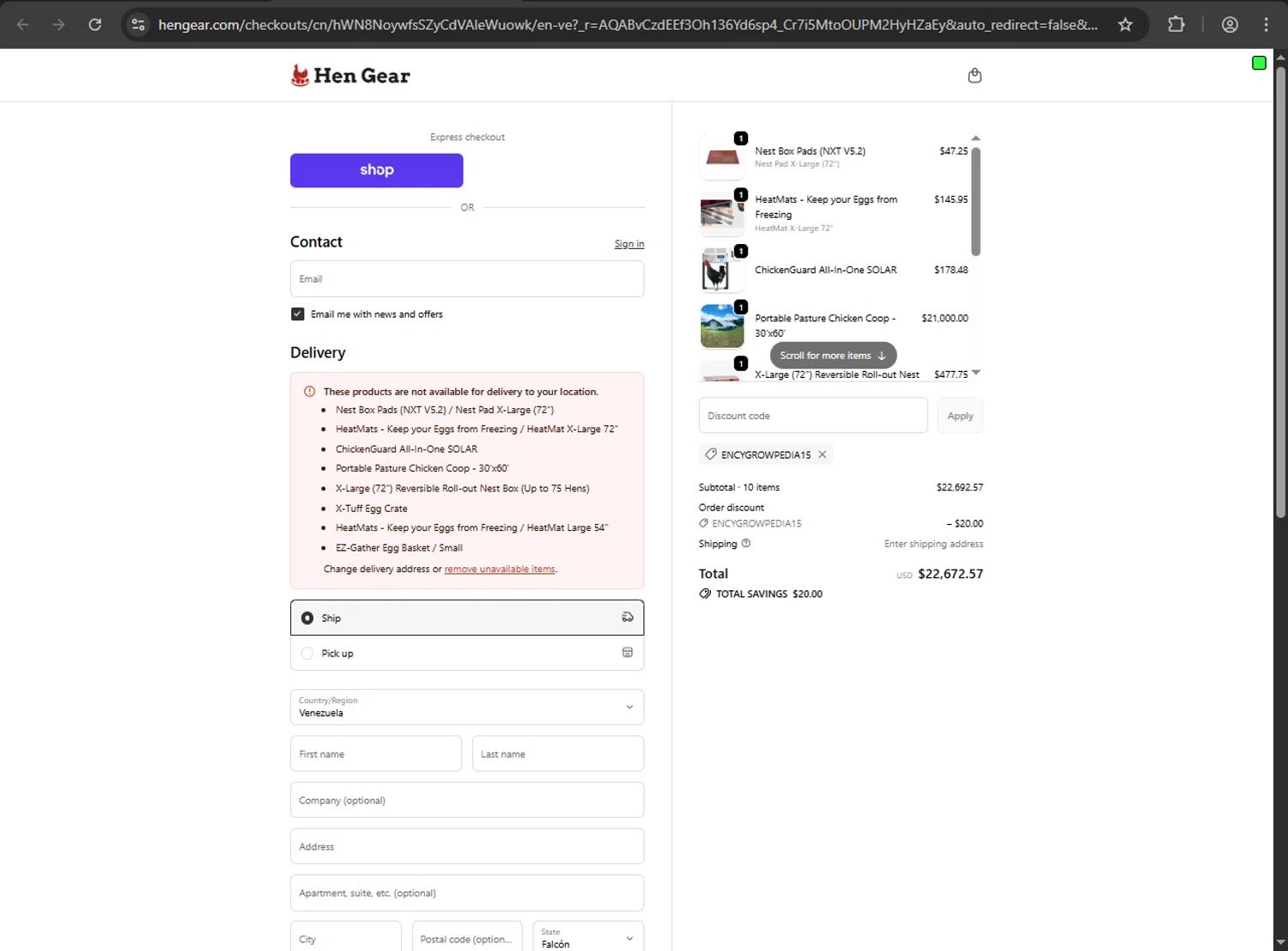Screen dimensions: 1288x951
Task: Click Scroll for more items button
Action: [x=833, y=356]
